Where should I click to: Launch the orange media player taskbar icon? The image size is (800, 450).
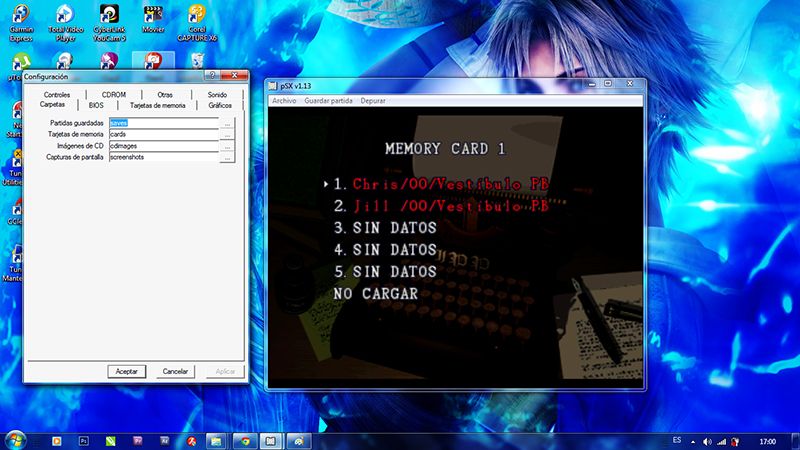(57, 441)
